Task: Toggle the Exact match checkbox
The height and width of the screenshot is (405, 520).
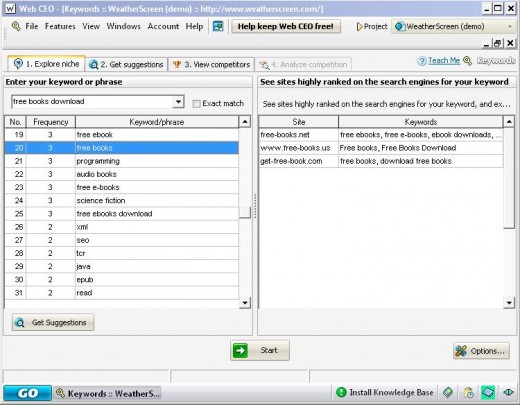Action: point(196,104)
